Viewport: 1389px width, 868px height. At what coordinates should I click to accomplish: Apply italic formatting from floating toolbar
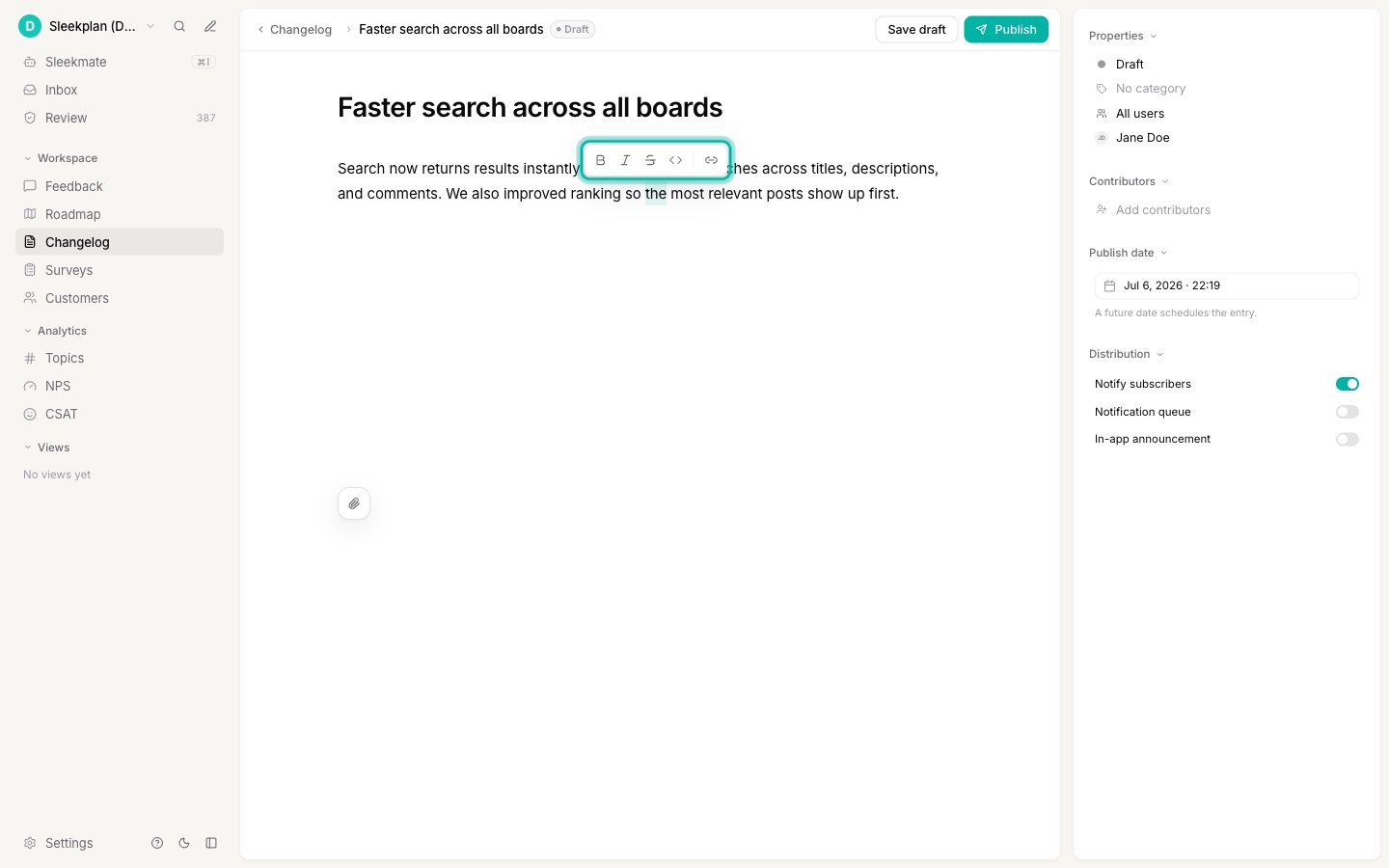(625, 160)
